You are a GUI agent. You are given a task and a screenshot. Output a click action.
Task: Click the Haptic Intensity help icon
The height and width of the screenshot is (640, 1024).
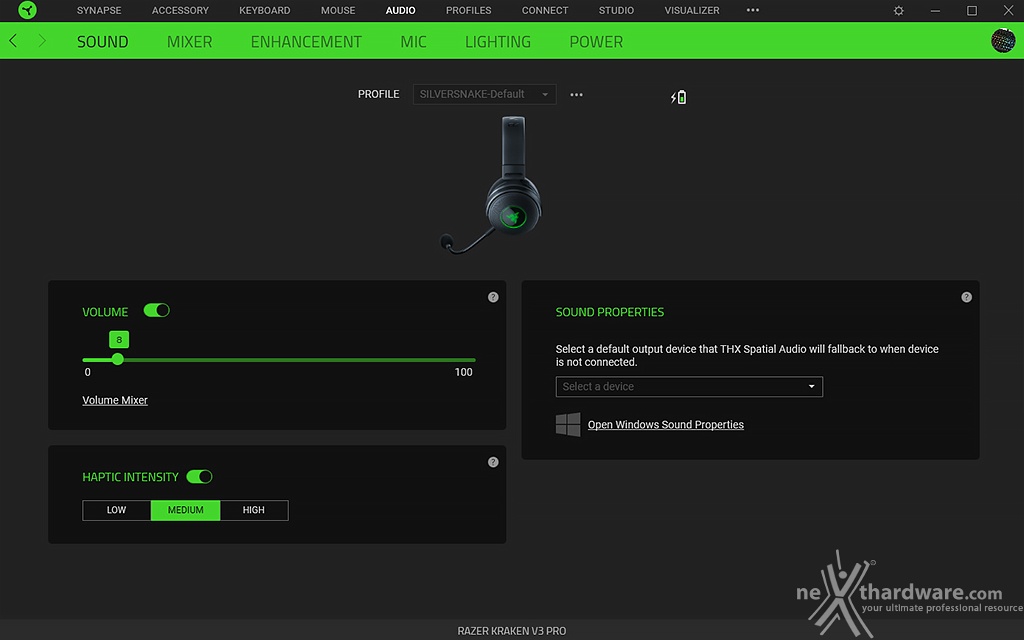coord(493,462)
